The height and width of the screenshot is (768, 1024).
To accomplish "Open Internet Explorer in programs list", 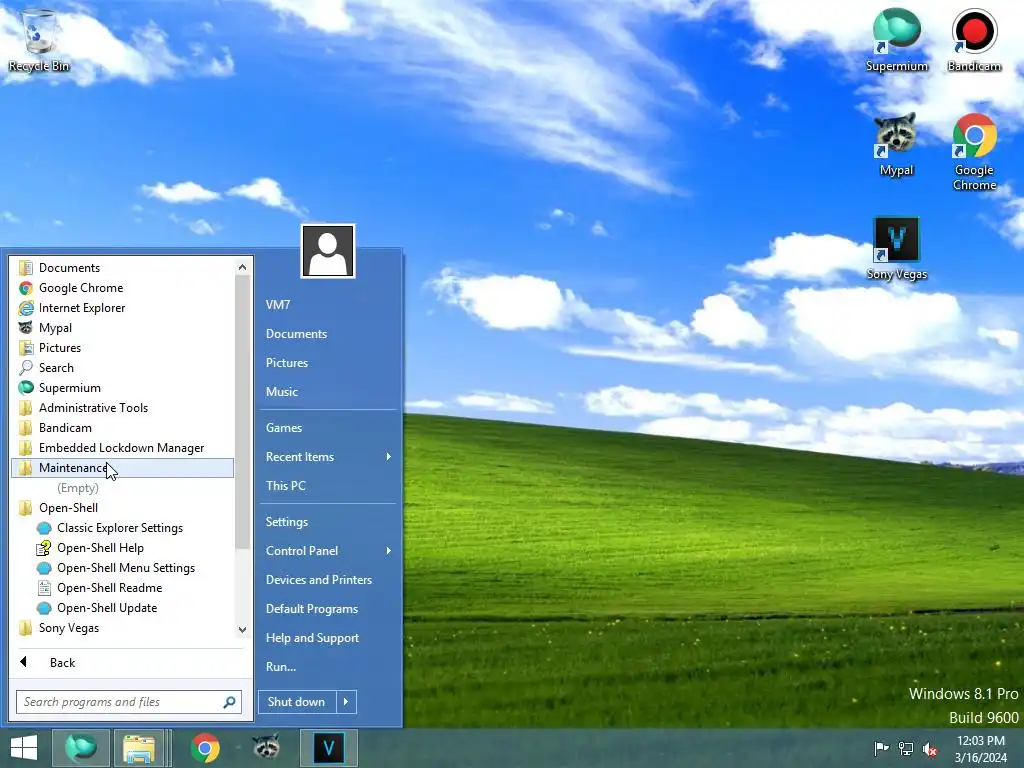I will [123, 308].
